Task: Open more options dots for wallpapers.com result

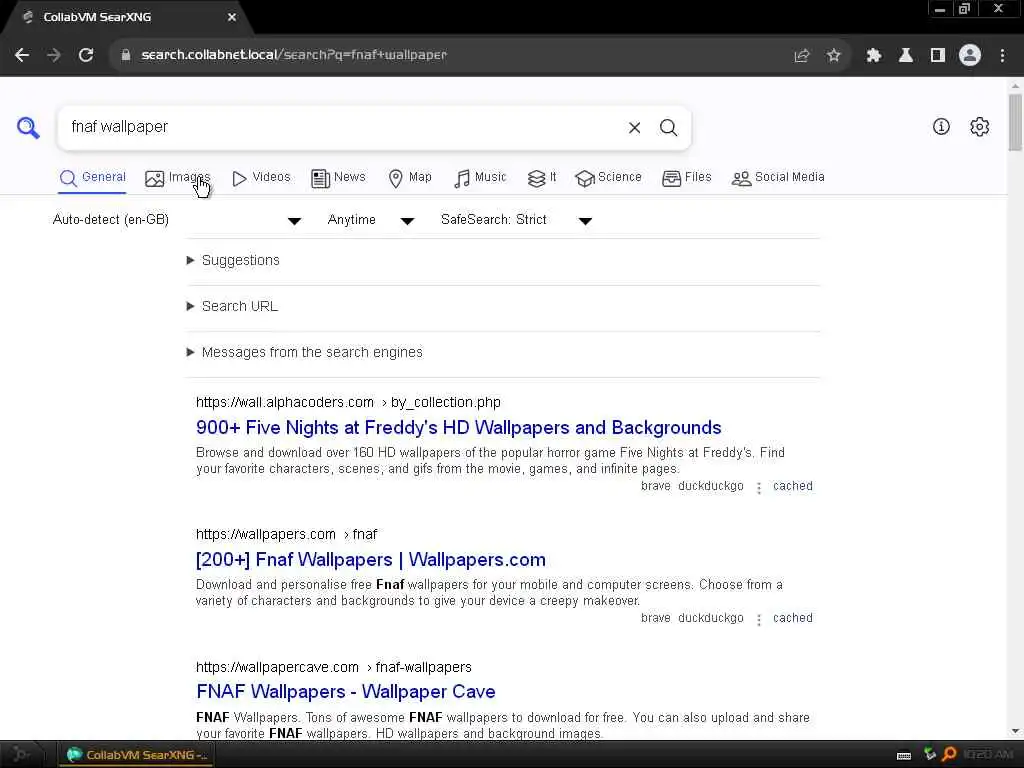Action: pos(759,620)
